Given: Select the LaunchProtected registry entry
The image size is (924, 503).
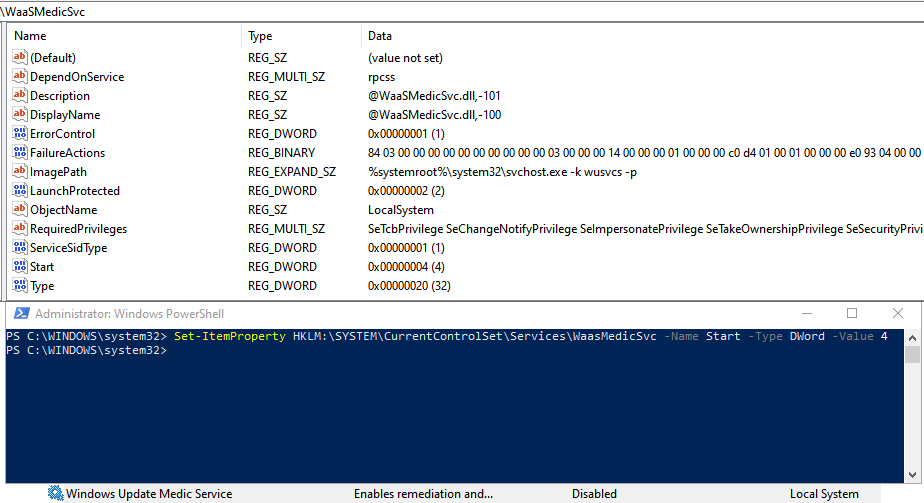Looking at the screenshot, I should [75, 191].
